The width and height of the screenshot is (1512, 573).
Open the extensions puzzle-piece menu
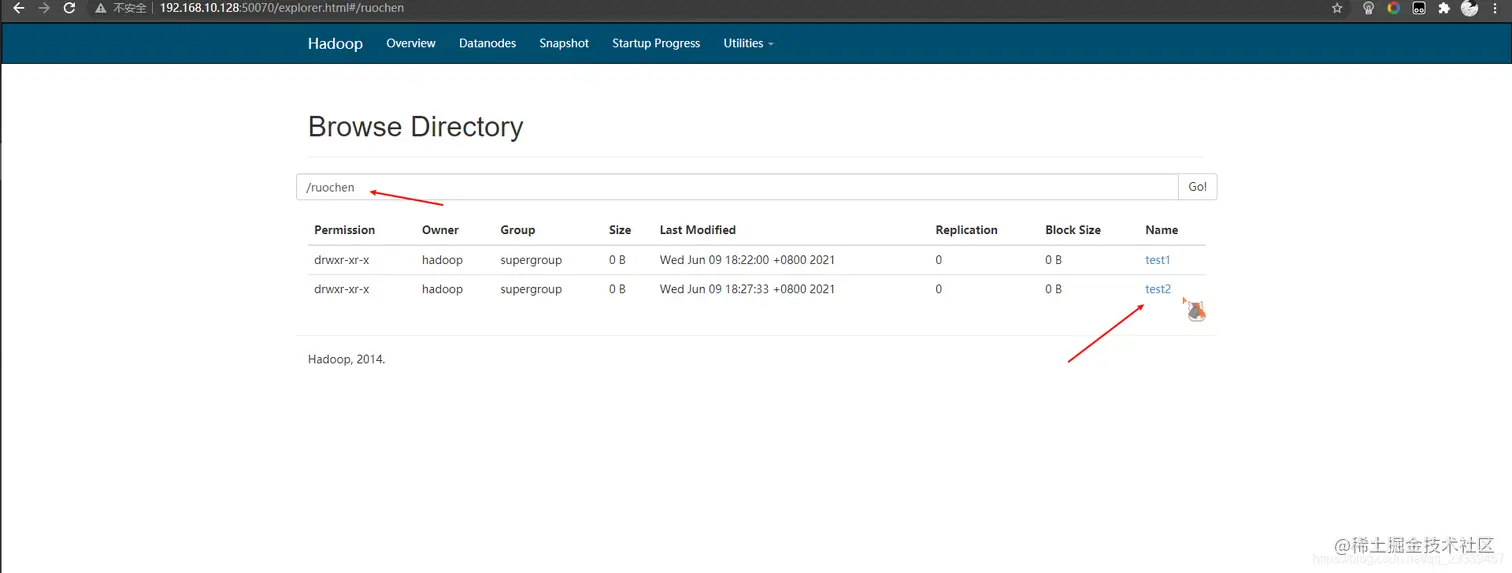1444,8
